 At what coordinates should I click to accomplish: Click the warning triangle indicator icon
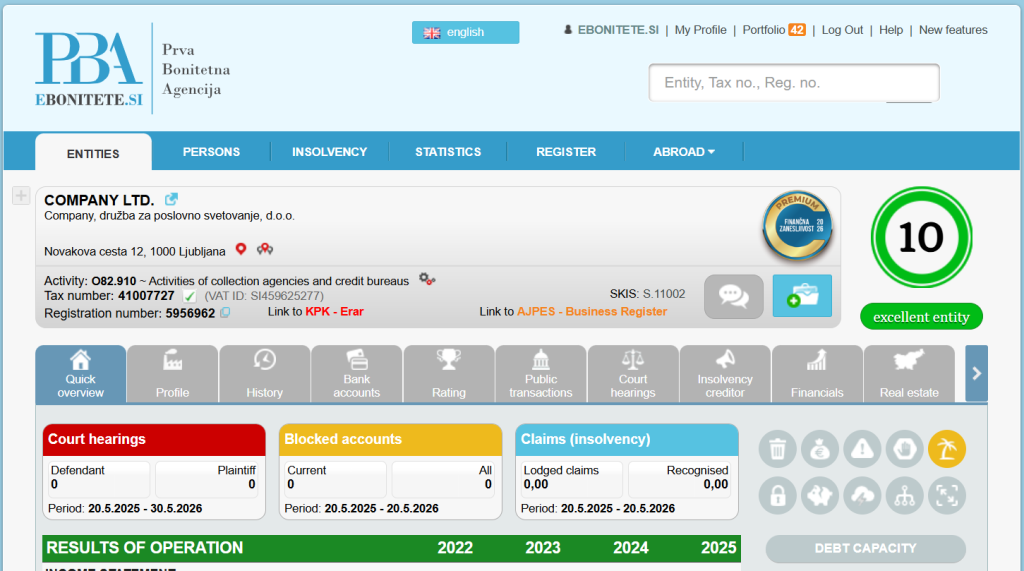point(862,449)
